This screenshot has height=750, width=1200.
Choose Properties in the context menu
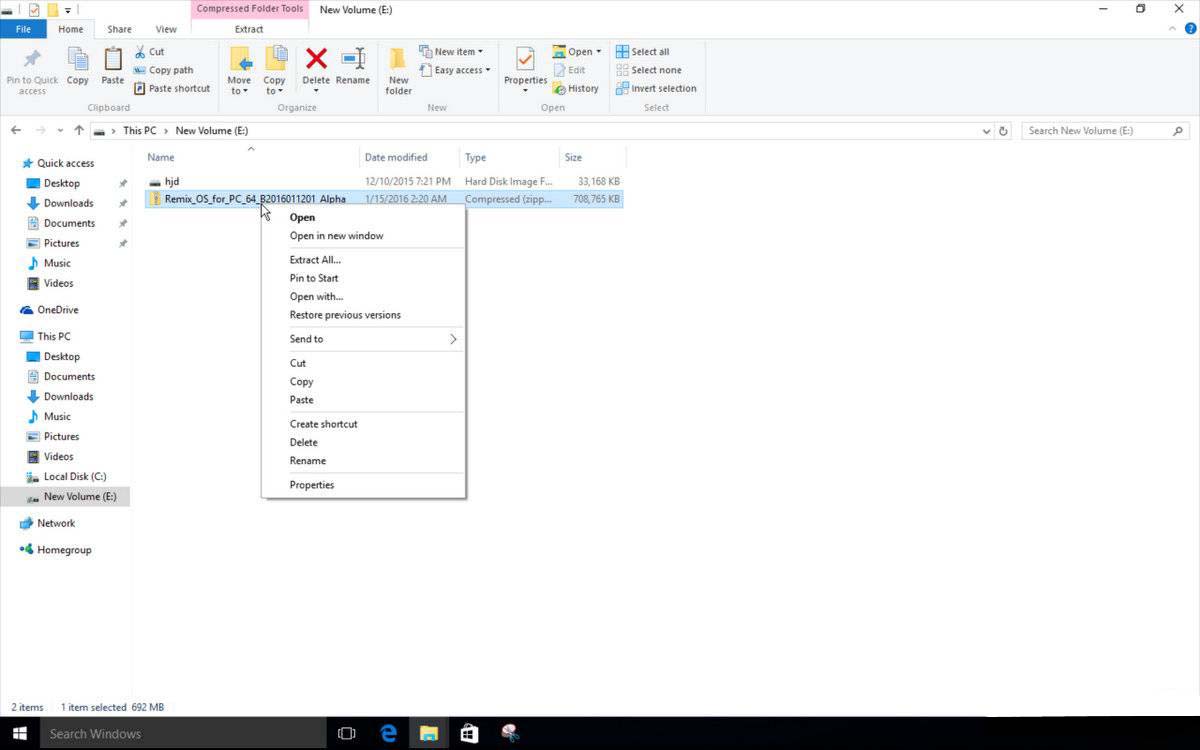click(x=363, y=485)
